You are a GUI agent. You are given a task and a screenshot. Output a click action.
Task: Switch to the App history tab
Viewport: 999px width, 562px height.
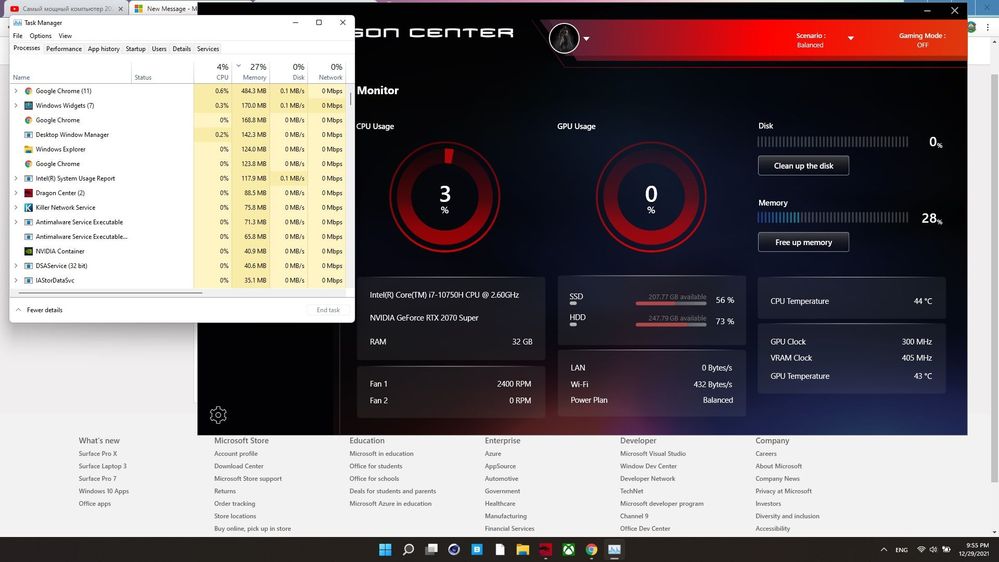[x=103, y=48]
